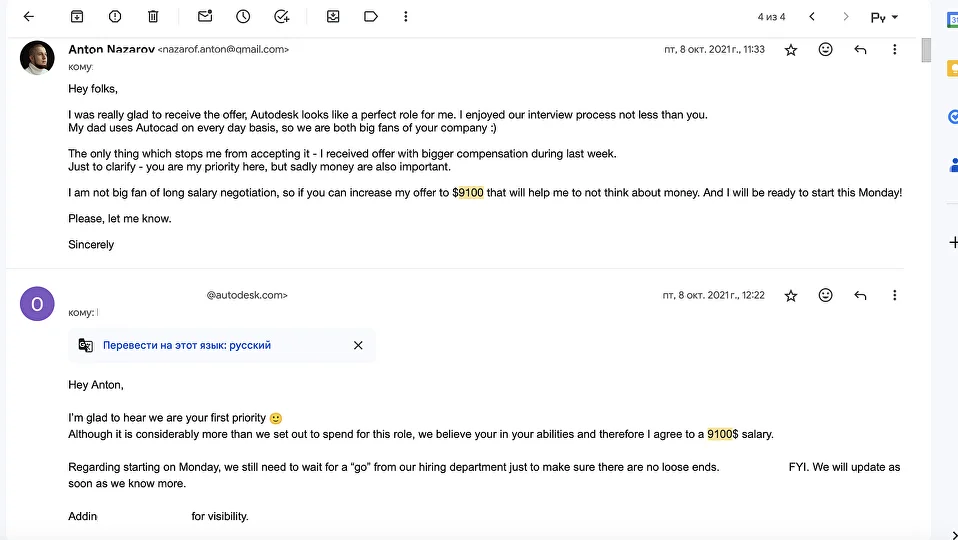The height and width of the screenshot is (540, 958).
Task: Click Anton Nazarov's profile picture
Action: pos(37,58)
